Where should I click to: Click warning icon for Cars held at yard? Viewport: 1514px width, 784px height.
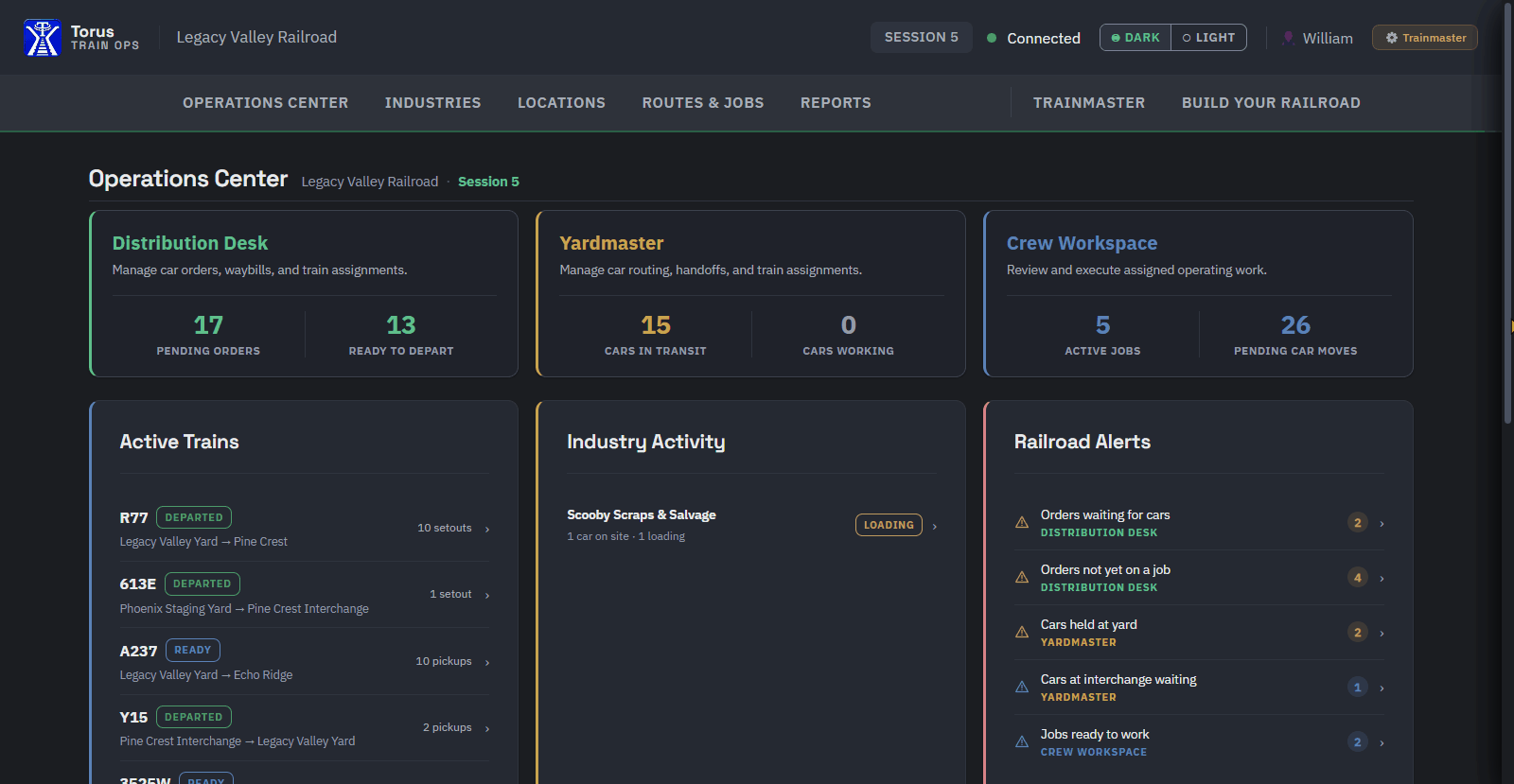tap(1022, 632)
